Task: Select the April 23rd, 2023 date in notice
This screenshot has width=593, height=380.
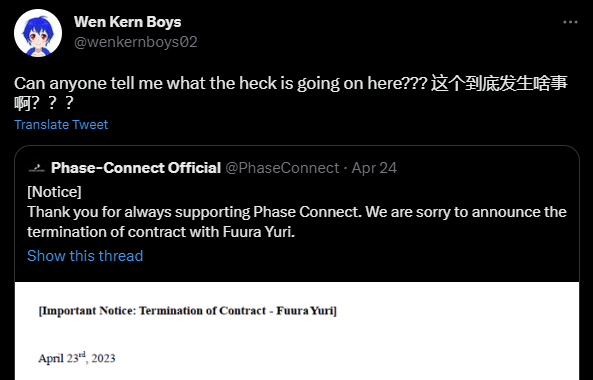Action: point(77,358)
